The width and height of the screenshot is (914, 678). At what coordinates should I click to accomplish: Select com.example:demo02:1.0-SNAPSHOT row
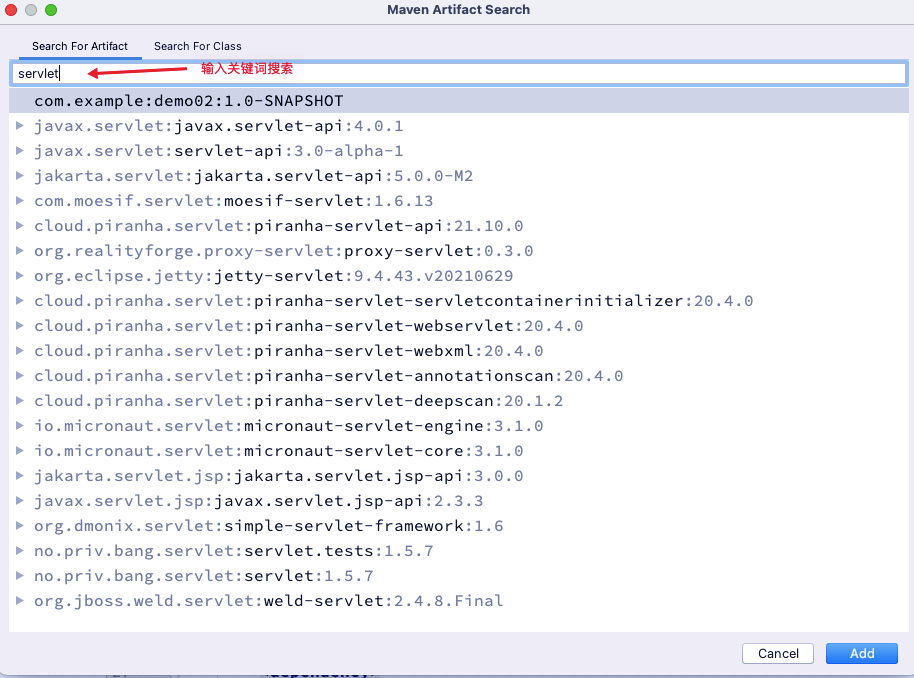click(x=459, y=101)
